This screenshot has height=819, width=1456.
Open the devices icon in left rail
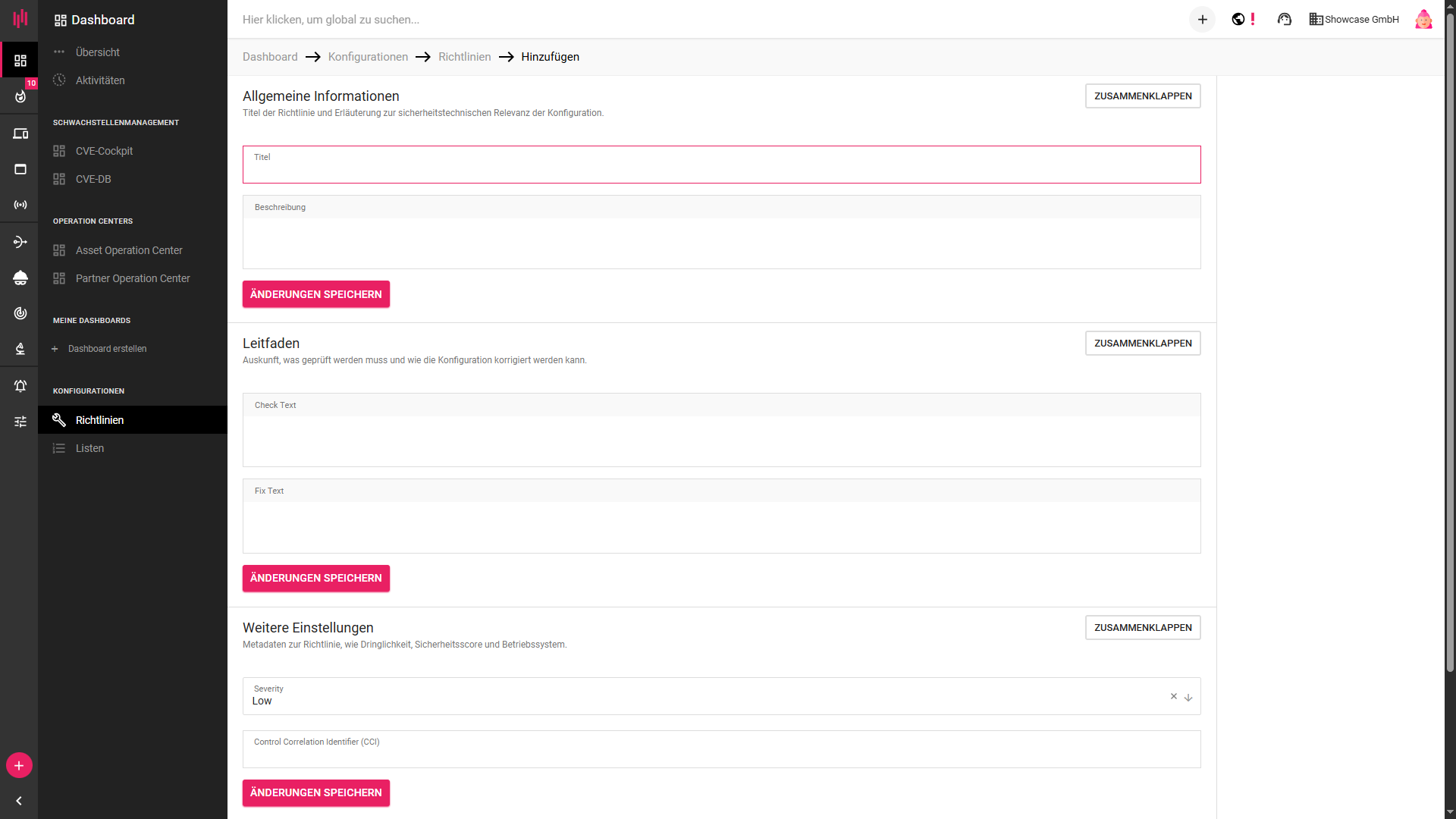[20, 134]
